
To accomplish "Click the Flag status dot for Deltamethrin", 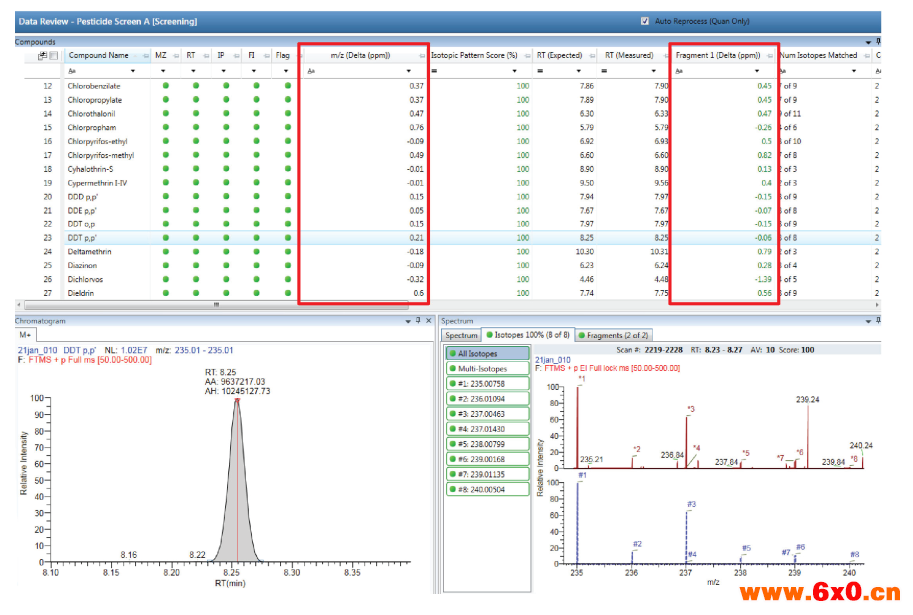I will [288, 252].
